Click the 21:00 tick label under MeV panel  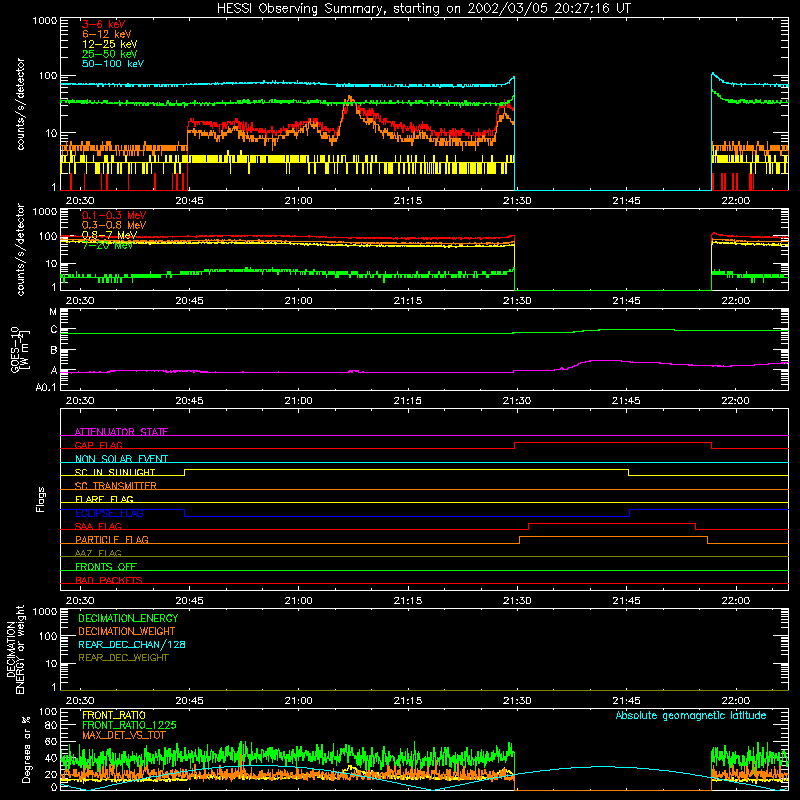(x=298, y=301)
